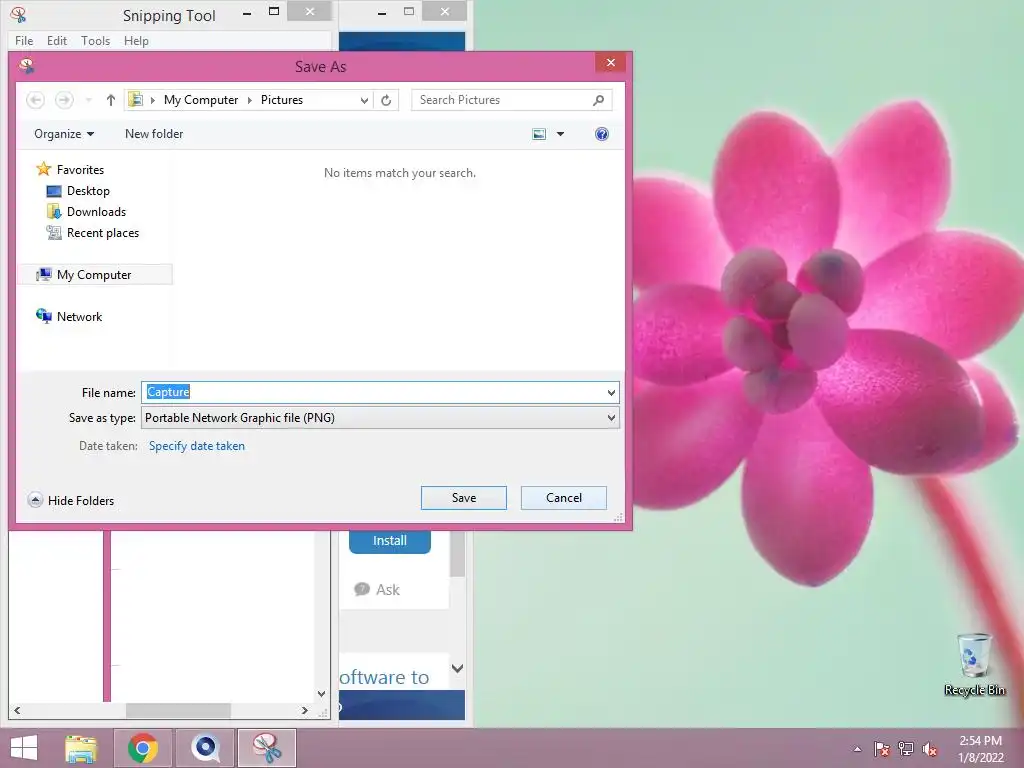This screenshot has height=768, width=1024.
Task: Open the Snipping Tool File menu
Action: [24, 40]
